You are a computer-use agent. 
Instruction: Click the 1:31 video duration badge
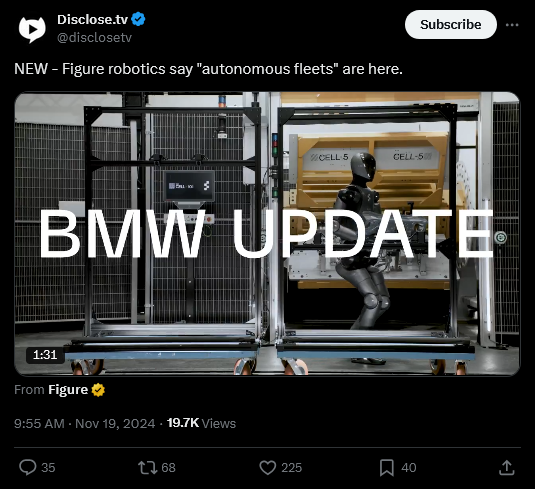point(45,355)
